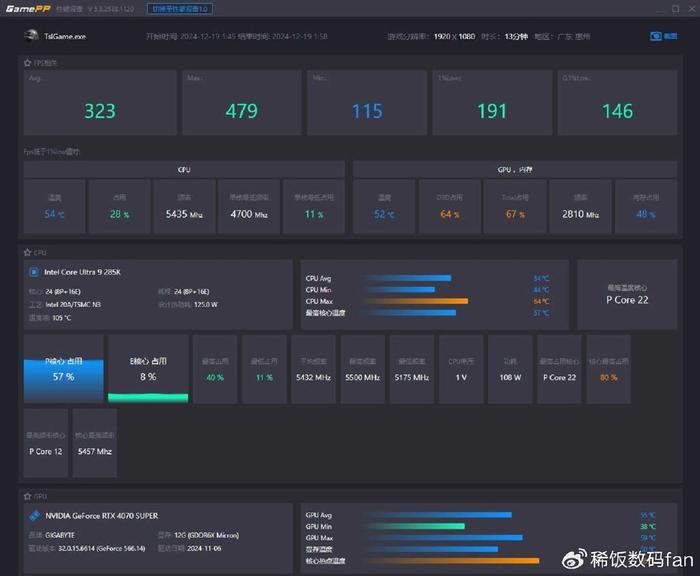The image size is (700, 576).
Task: Click the graphics card icon next to NVIDIA GeForce RTX 4070 SUPER
Action: coord(34,516)
